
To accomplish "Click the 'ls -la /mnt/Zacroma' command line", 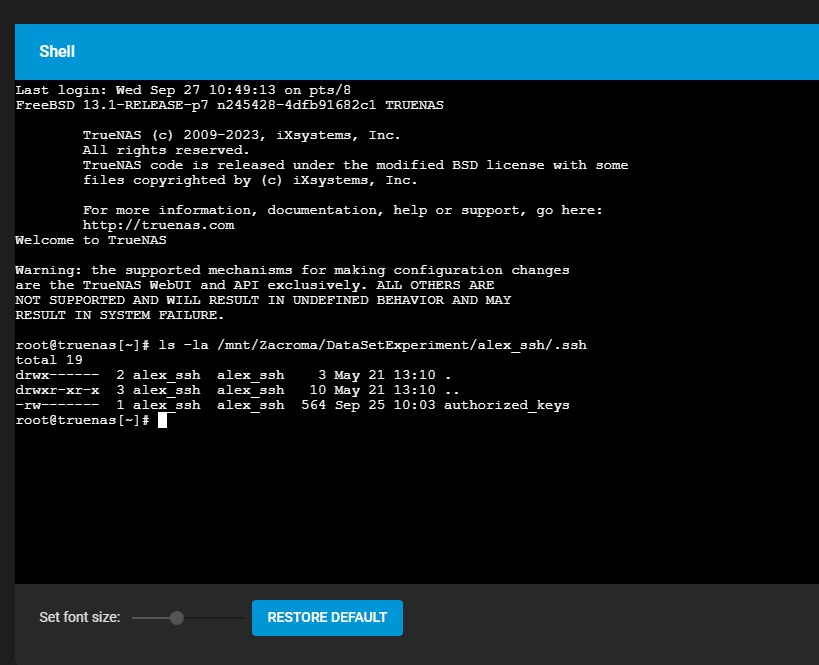I will (301, 345).
